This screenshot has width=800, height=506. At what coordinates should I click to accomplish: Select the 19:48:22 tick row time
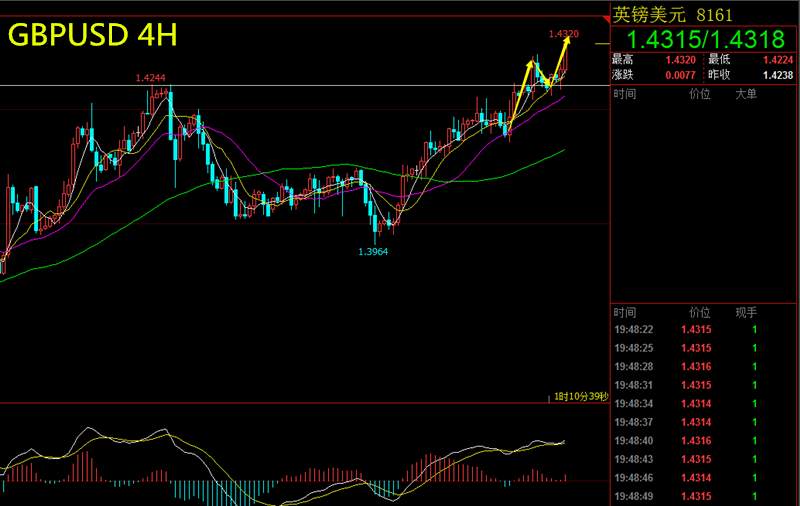pos(634,330)
